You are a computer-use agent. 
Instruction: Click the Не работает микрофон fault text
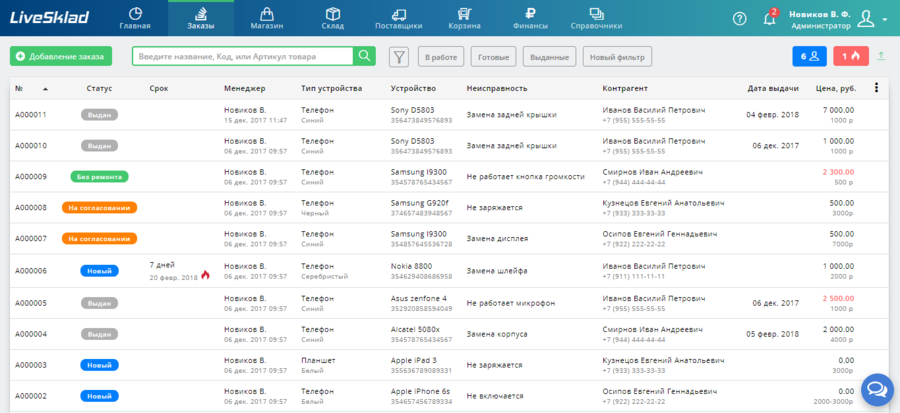[511, 303]
